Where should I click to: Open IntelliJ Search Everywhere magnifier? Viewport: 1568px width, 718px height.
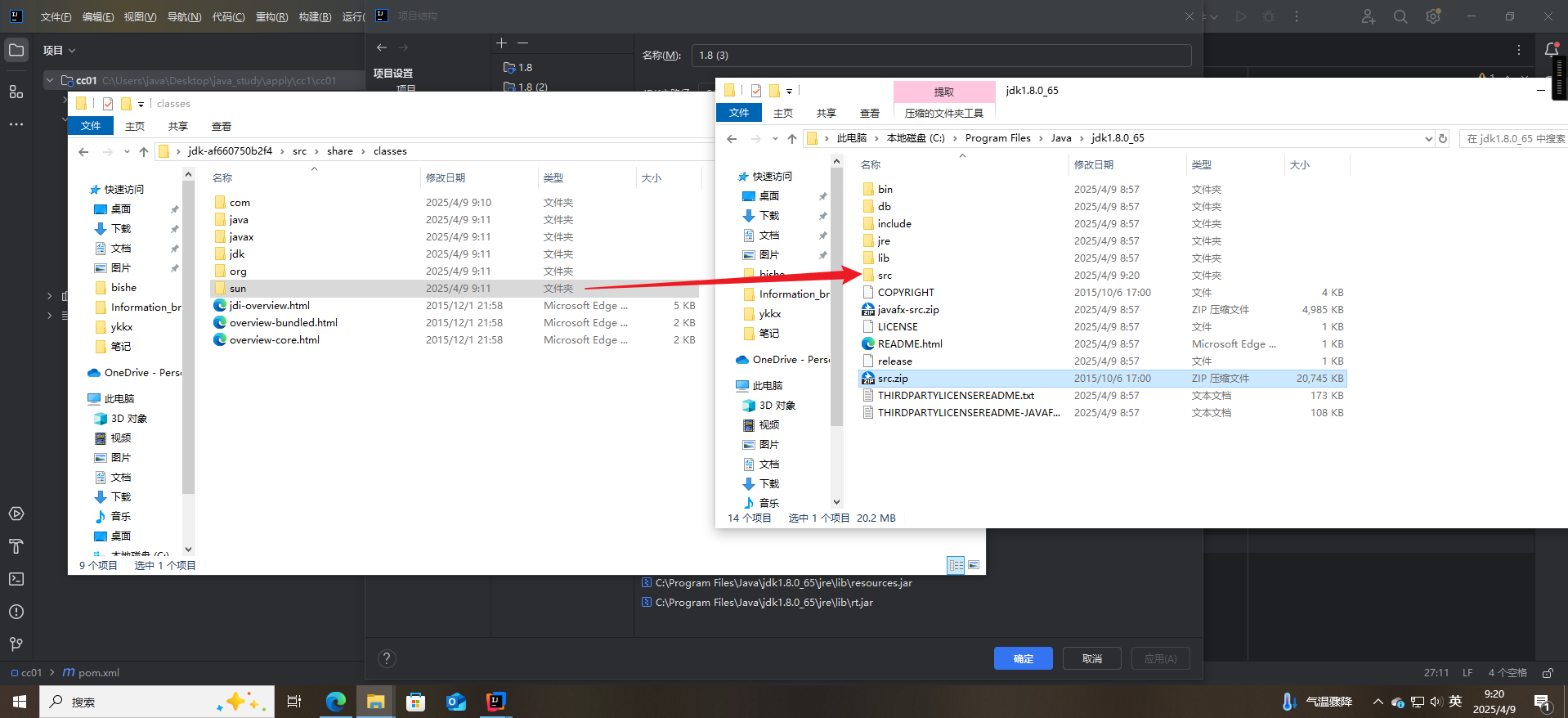click(1400, 16)
